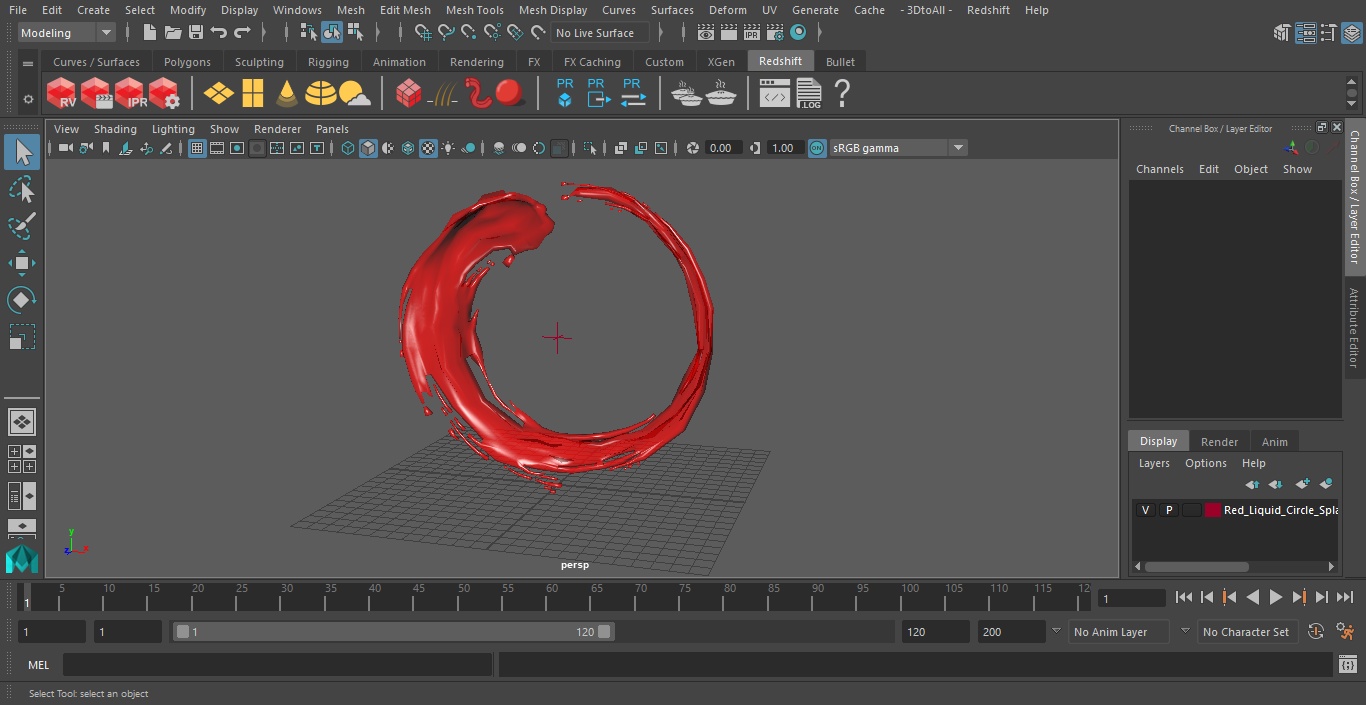Screen dimensions: 1366x705
Task: Switch to the Polygons shelf tab
Action: coord(187,62)
